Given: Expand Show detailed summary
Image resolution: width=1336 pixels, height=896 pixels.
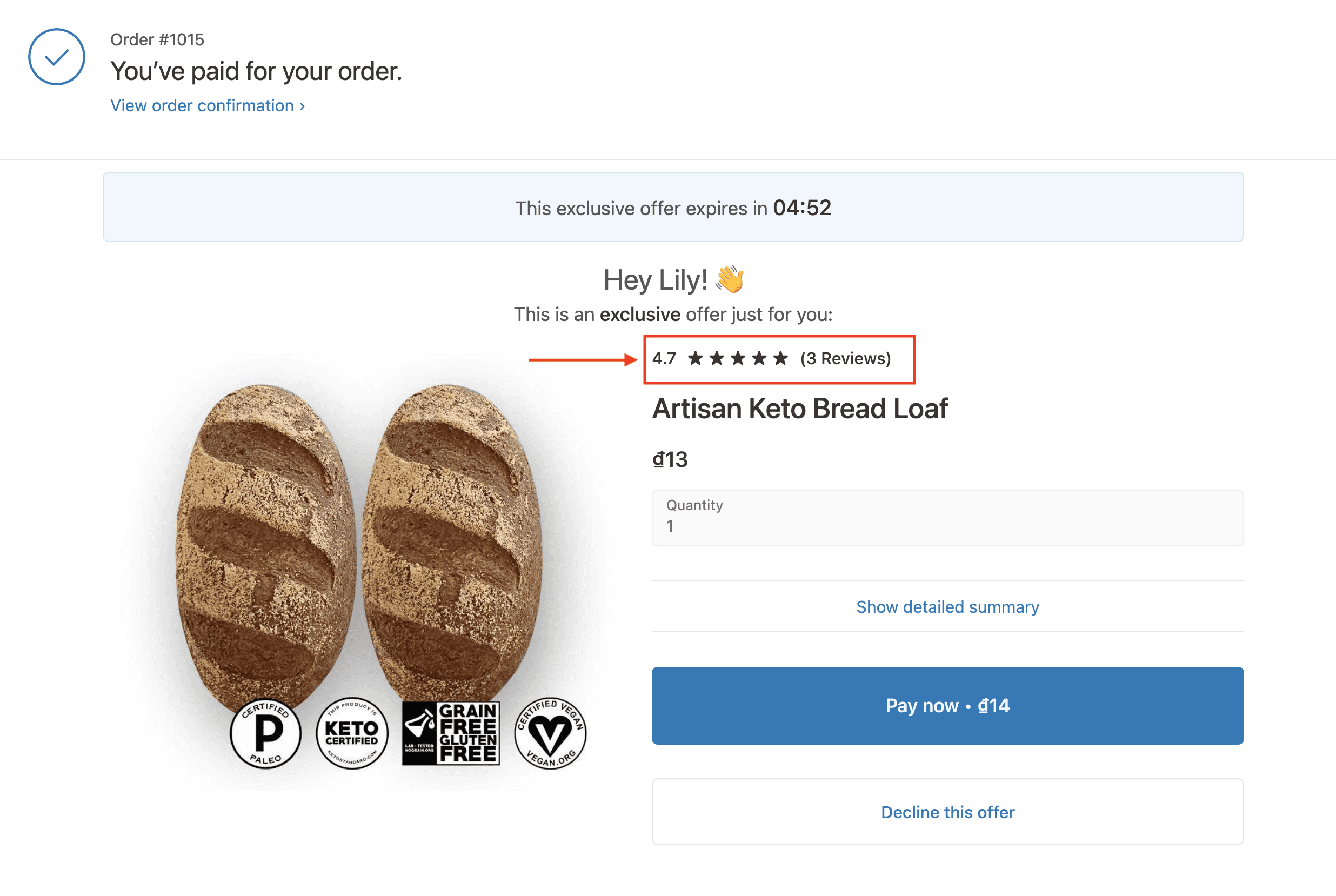Looking at the screenshot, I should click(947, 607).
